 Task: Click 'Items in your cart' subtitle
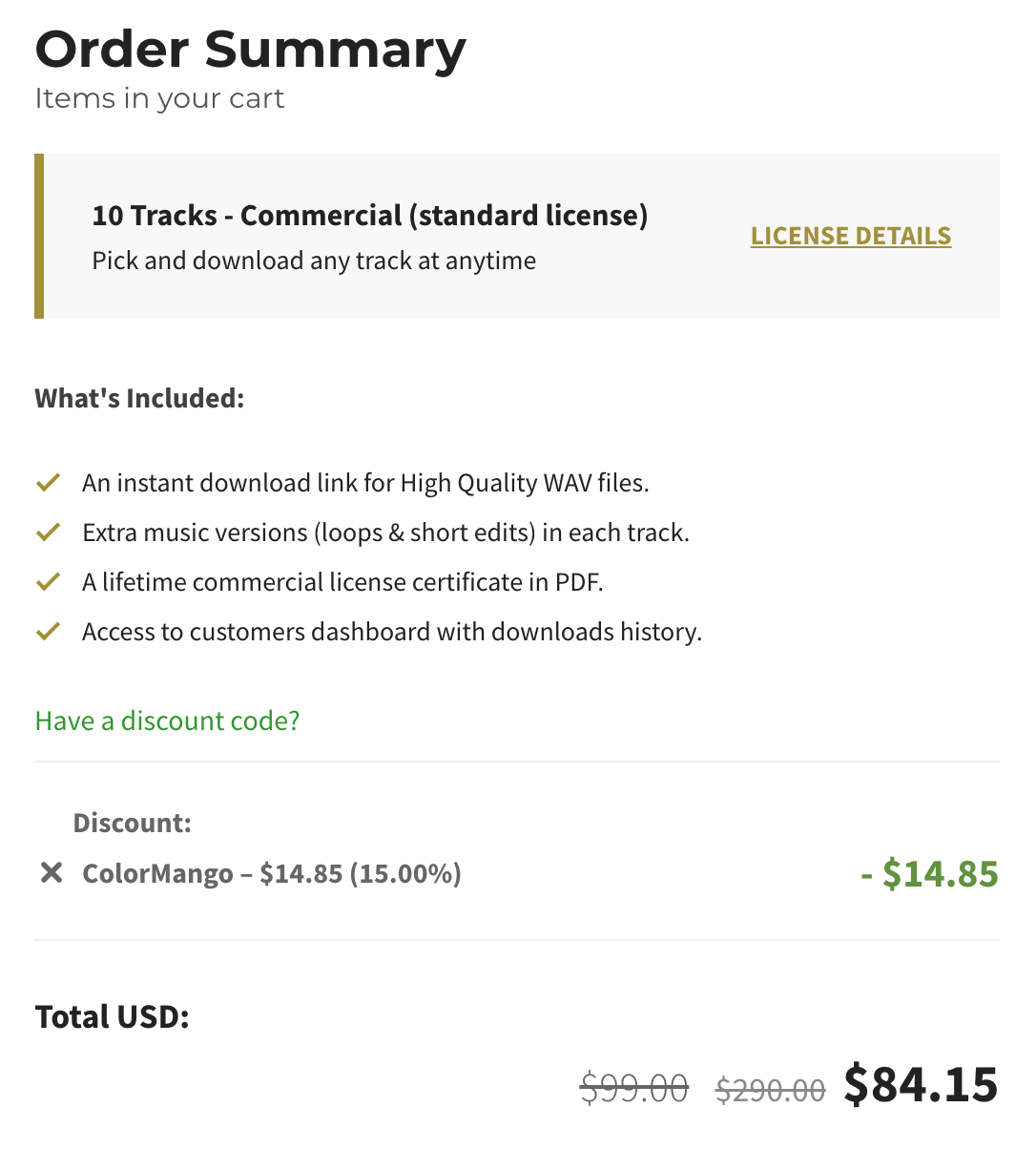(158, 97)
